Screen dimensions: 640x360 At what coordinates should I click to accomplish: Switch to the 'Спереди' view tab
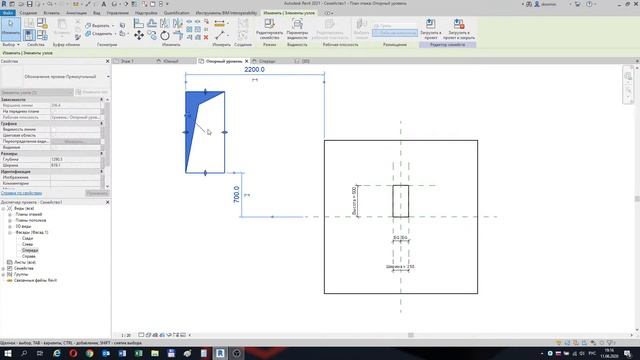pyautogui.click(x=267, y=61)
